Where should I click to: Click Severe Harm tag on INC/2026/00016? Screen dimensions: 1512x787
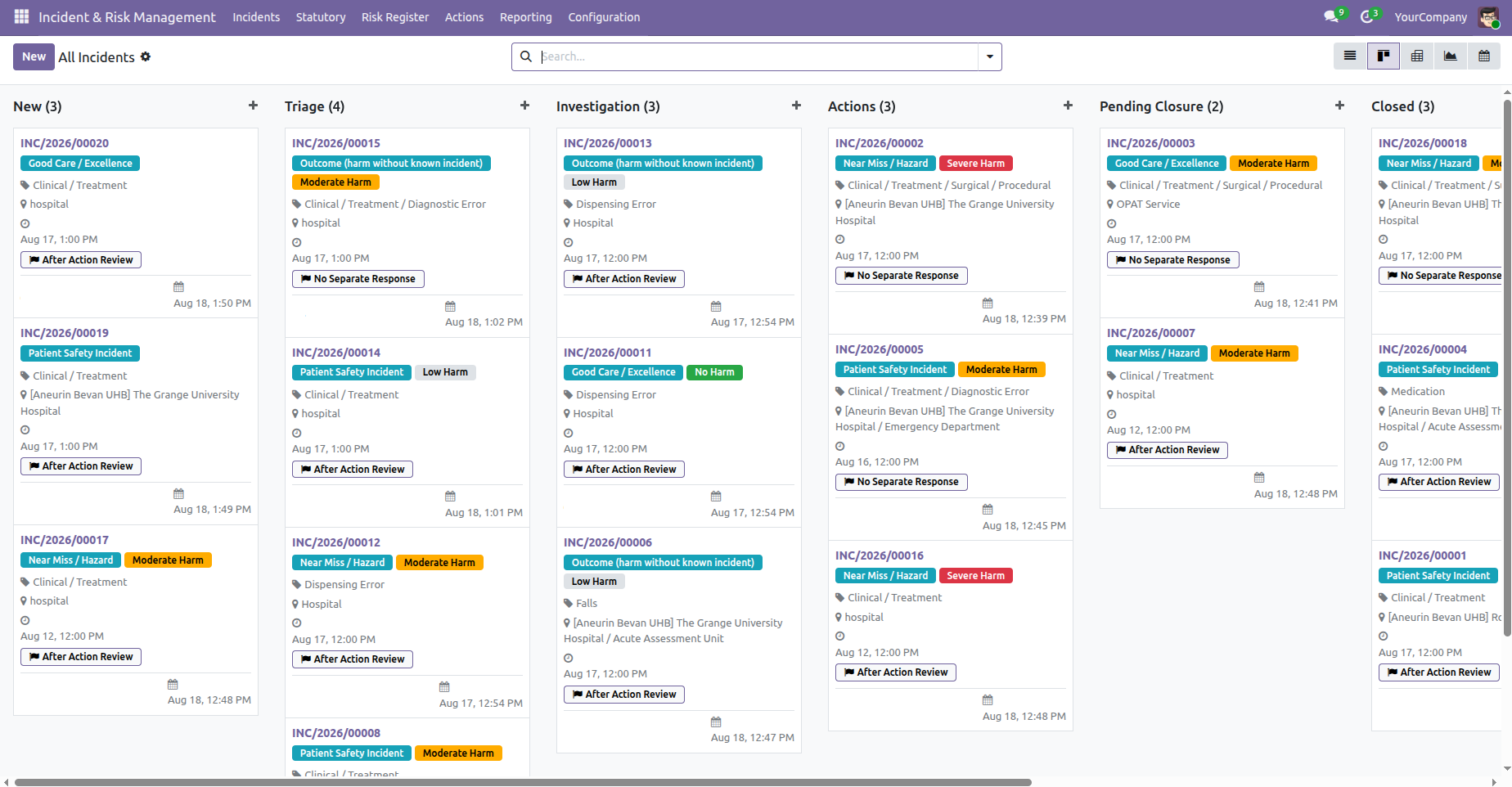click(x=976, y=576)
